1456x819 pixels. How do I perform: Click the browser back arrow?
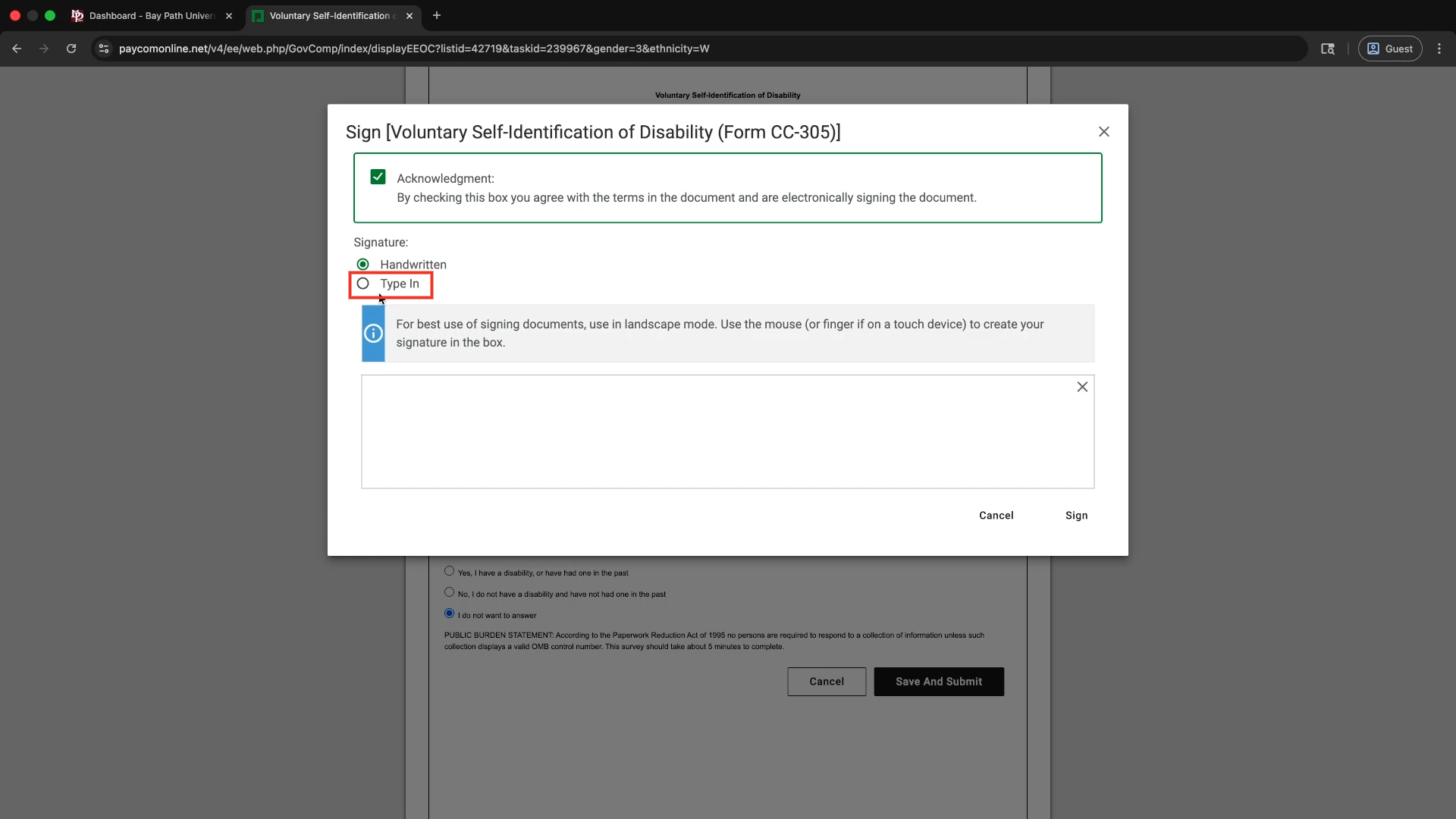point(17,49)
